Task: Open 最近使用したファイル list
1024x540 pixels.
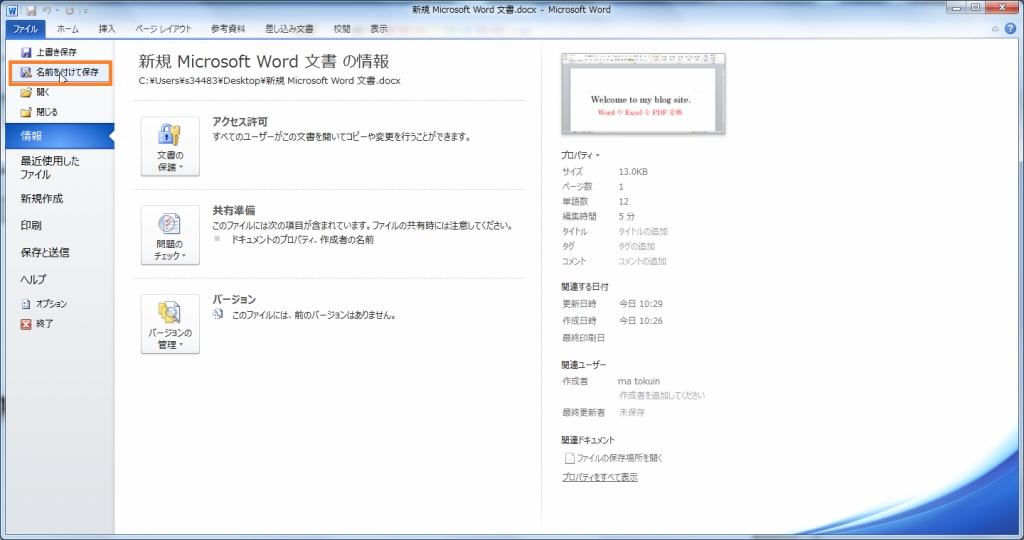Action: (50, 168)
